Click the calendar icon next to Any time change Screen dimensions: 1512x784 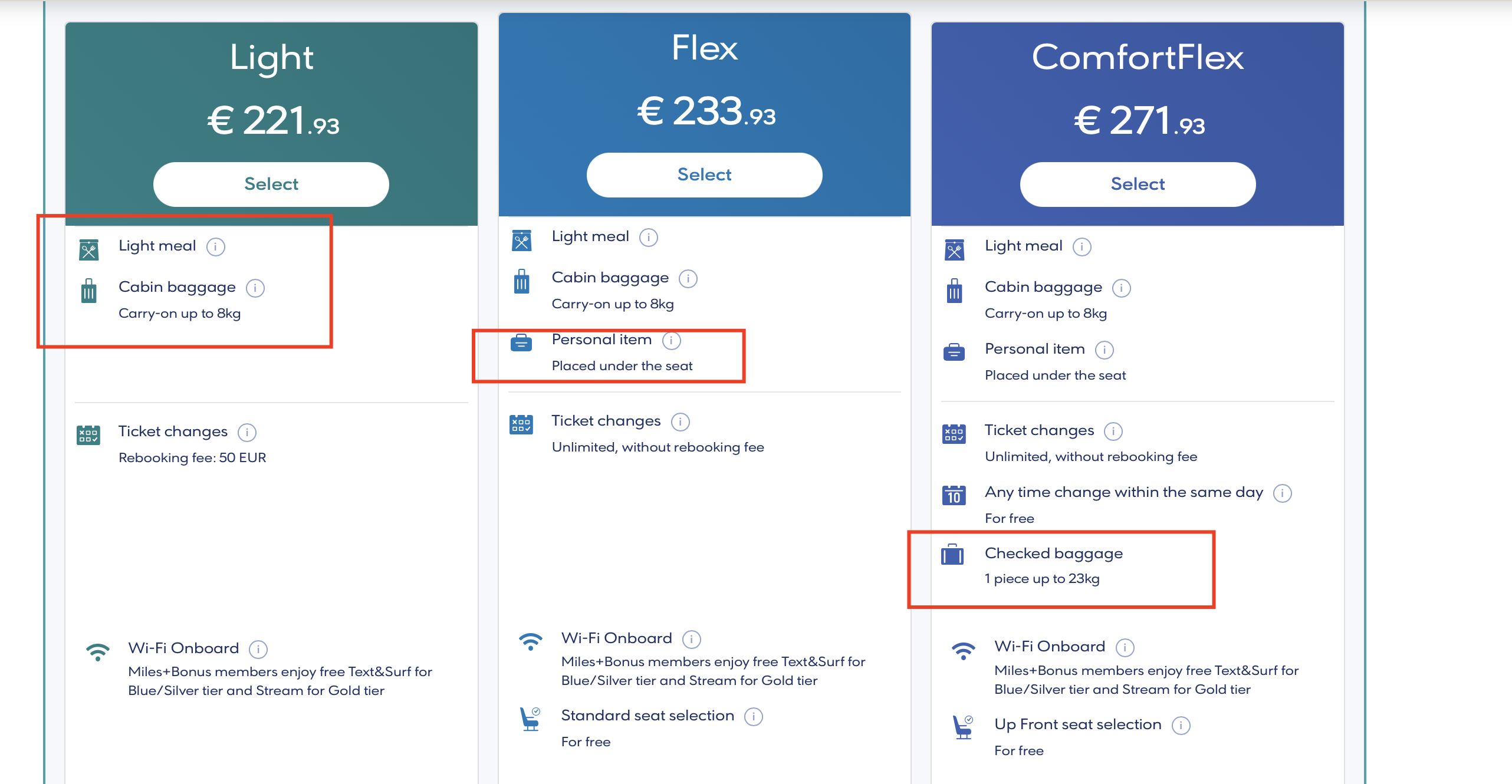pyautogui.click(x=954, y=495)
